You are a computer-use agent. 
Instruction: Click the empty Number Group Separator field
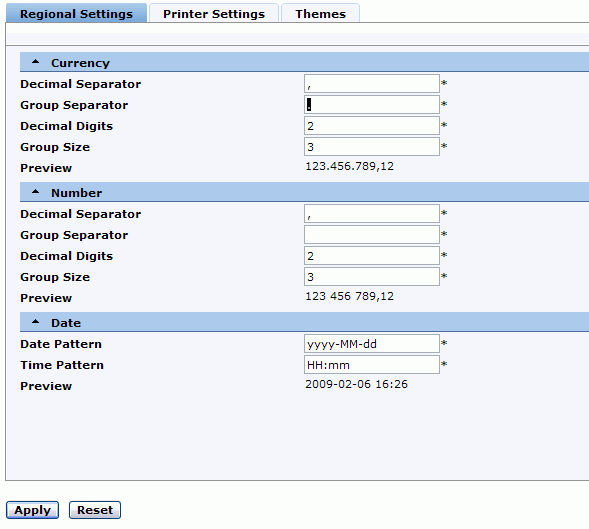coord(372,234)
